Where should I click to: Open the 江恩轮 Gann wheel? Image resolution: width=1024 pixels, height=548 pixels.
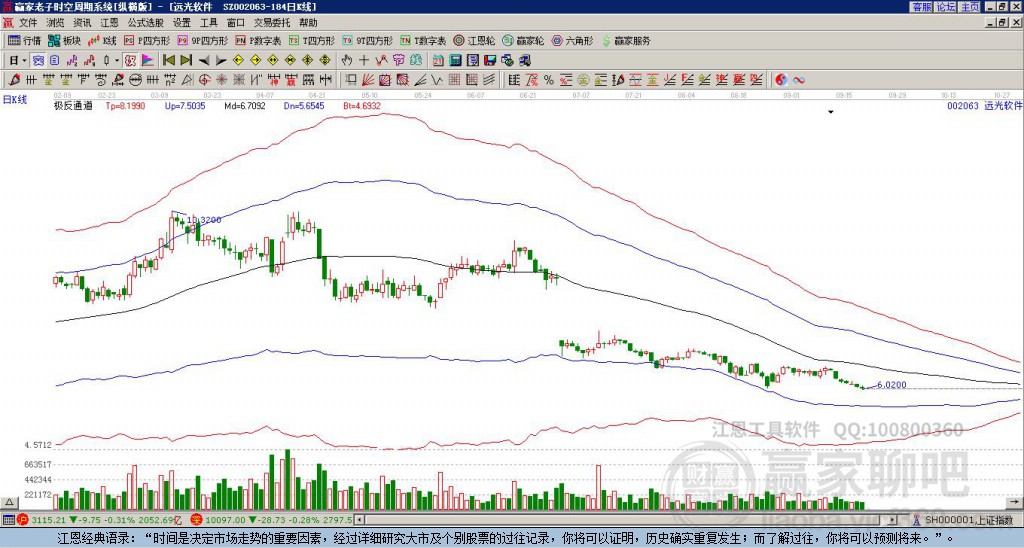click(x=474, y=40)
